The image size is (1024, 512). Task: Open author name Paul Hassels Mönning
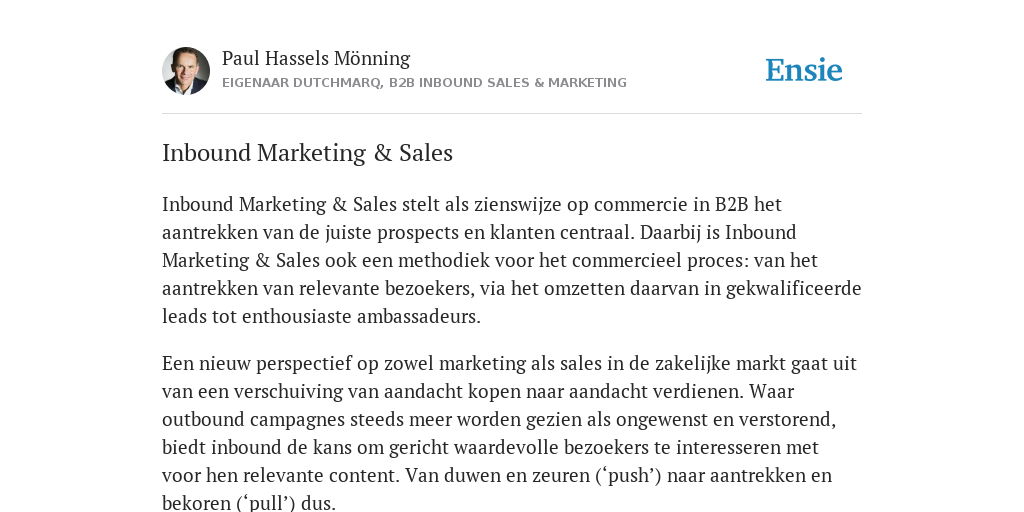click(x=316, y=58)
